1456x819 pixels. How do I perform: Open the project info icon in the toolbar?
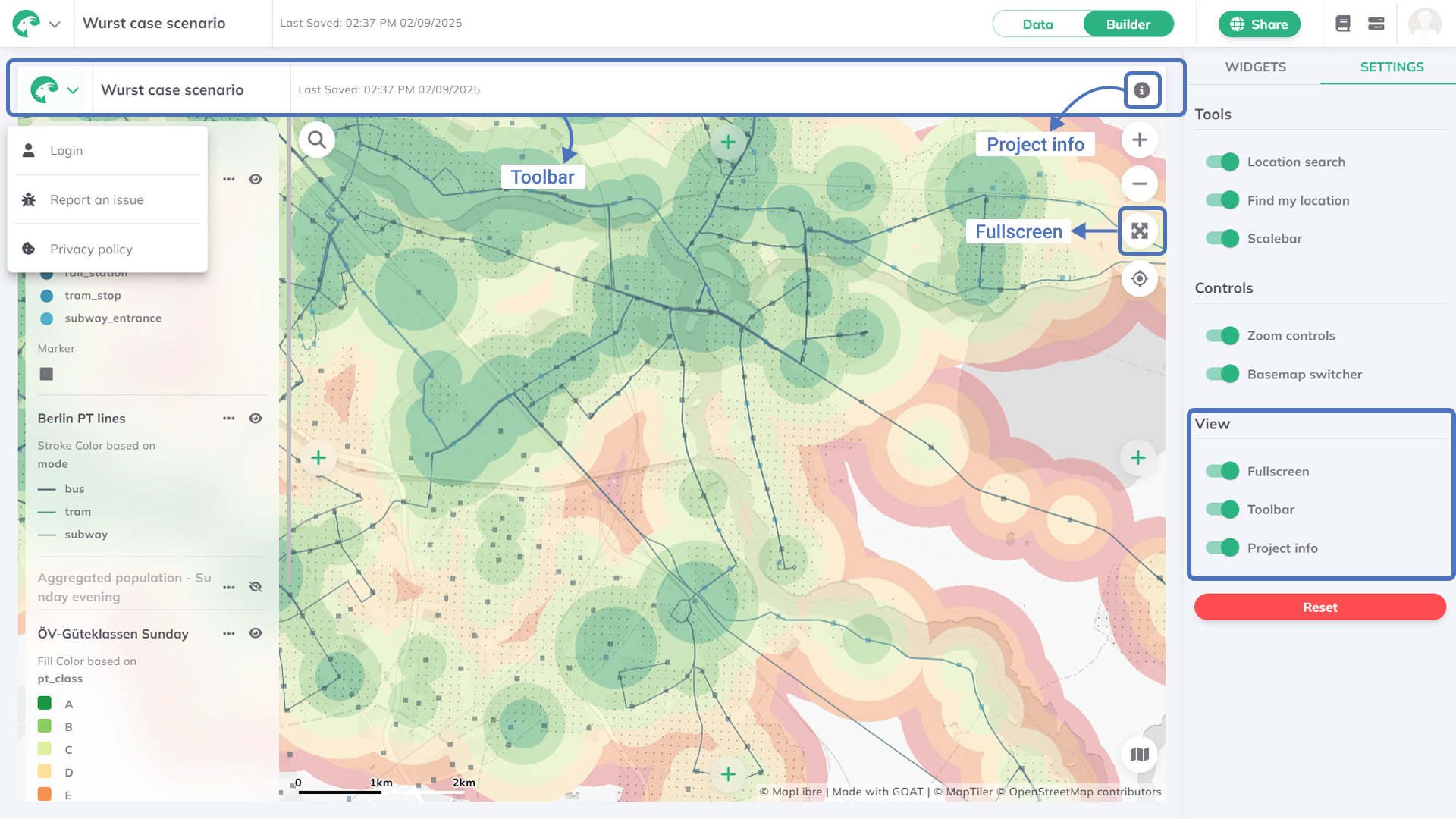[1142, 90]
